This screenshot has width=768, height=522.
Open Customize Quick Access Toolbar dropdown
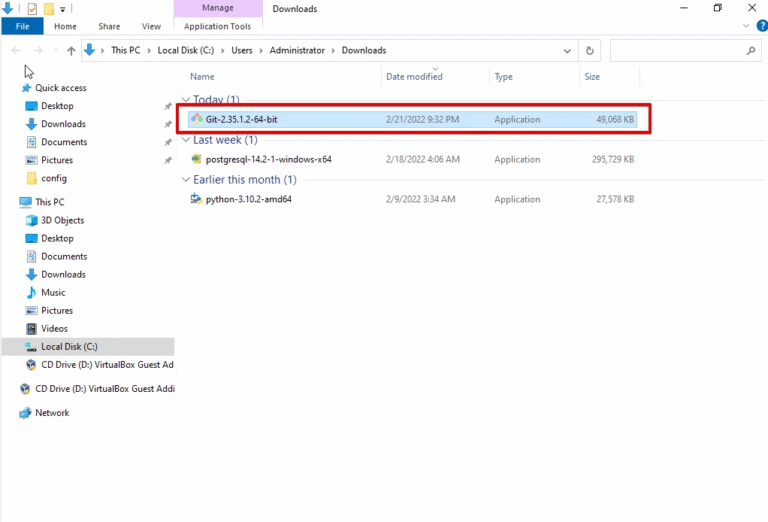point(63,9)
